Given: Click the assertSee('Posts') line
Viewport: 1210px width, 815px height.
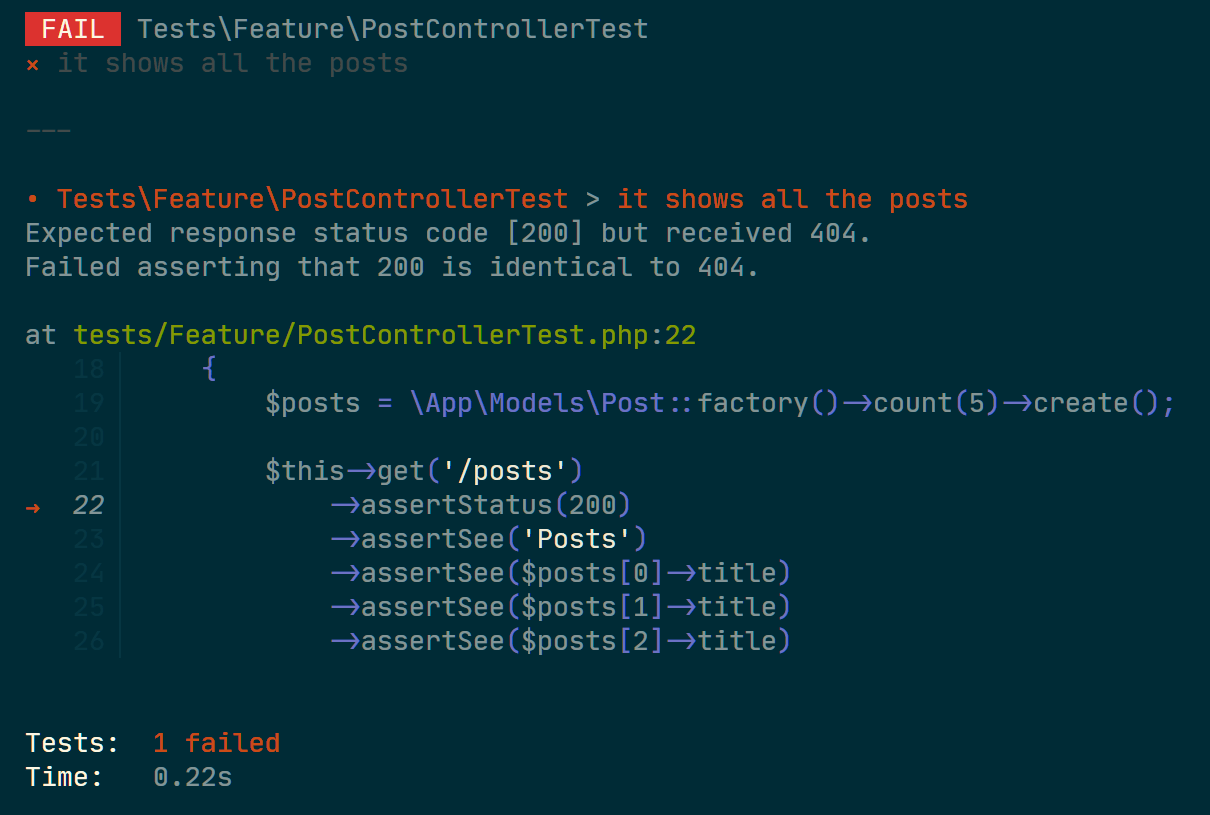Looking at the screenshot, I should tap(489, 539).
